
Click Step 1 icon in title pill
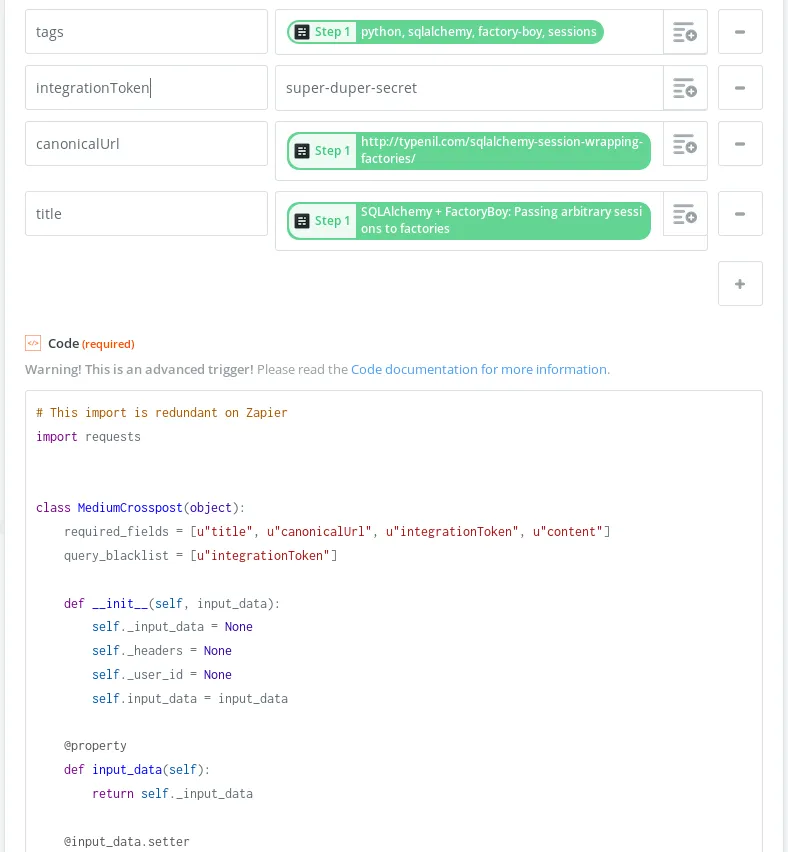(x=302, y=221)
